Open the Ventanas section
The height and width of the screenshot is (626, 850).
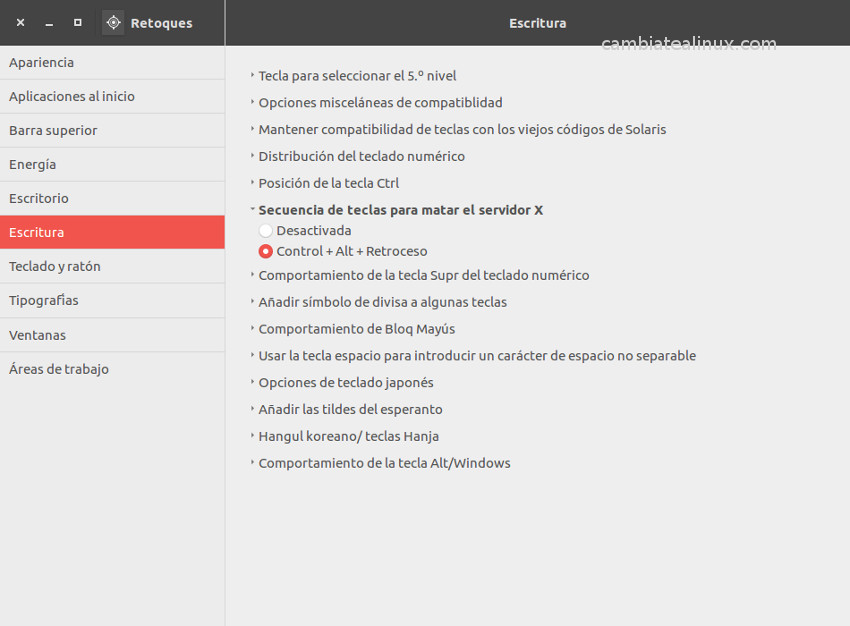112,335
